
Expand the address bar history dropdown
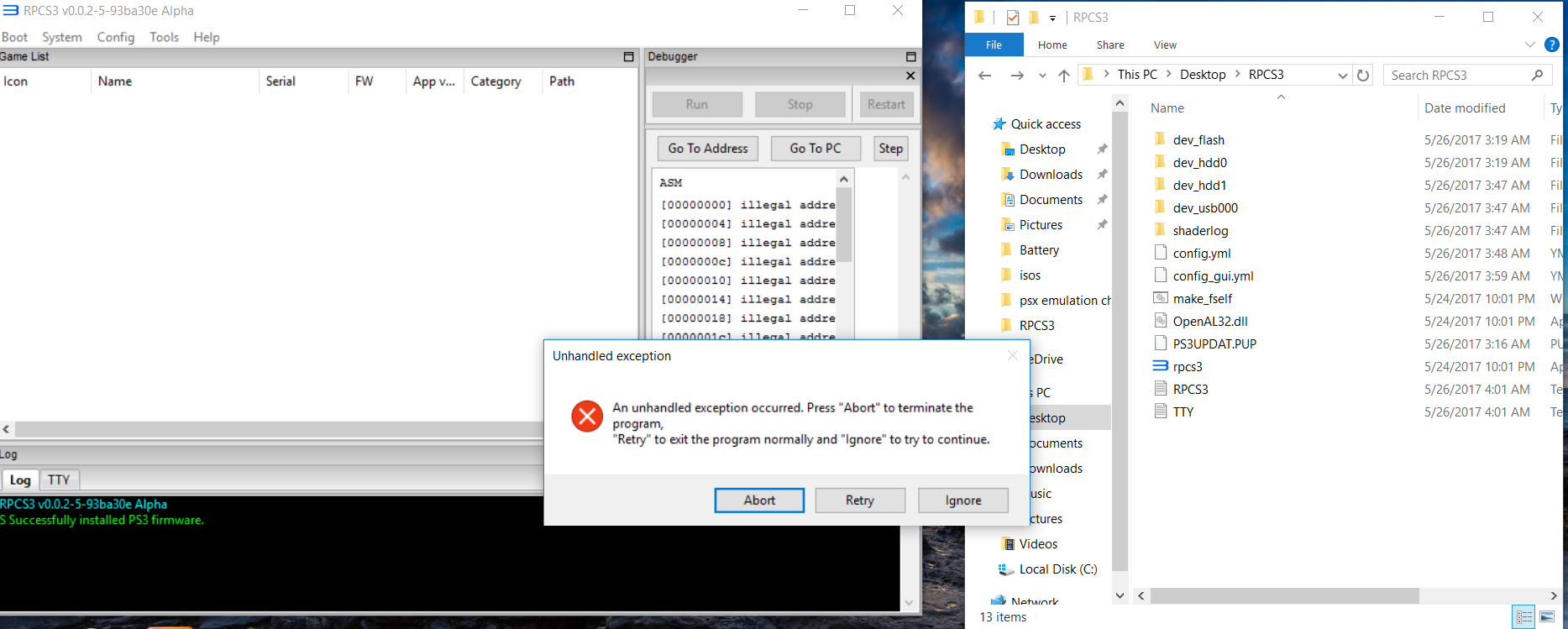(1342, 76)
